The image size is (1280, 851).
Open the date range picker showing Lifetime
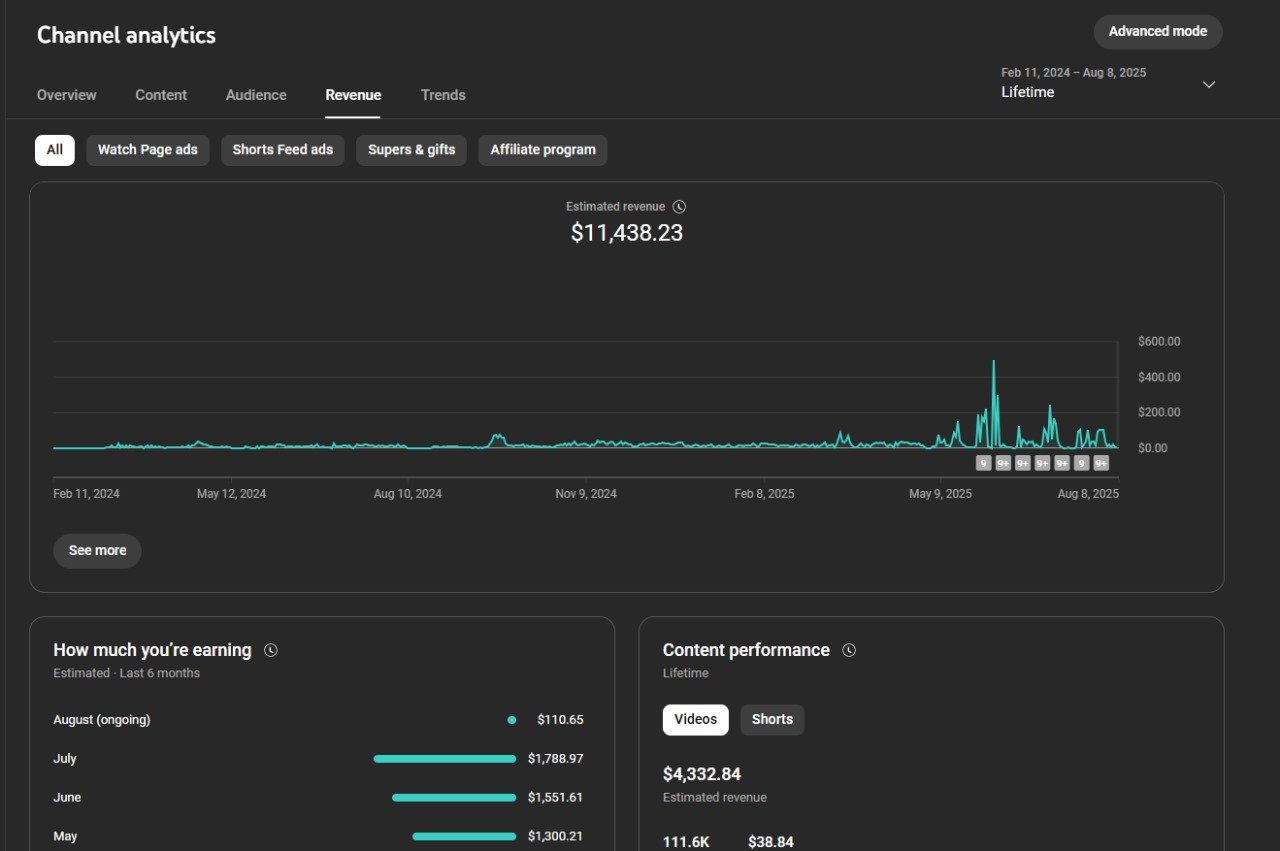pos(1073,83)
